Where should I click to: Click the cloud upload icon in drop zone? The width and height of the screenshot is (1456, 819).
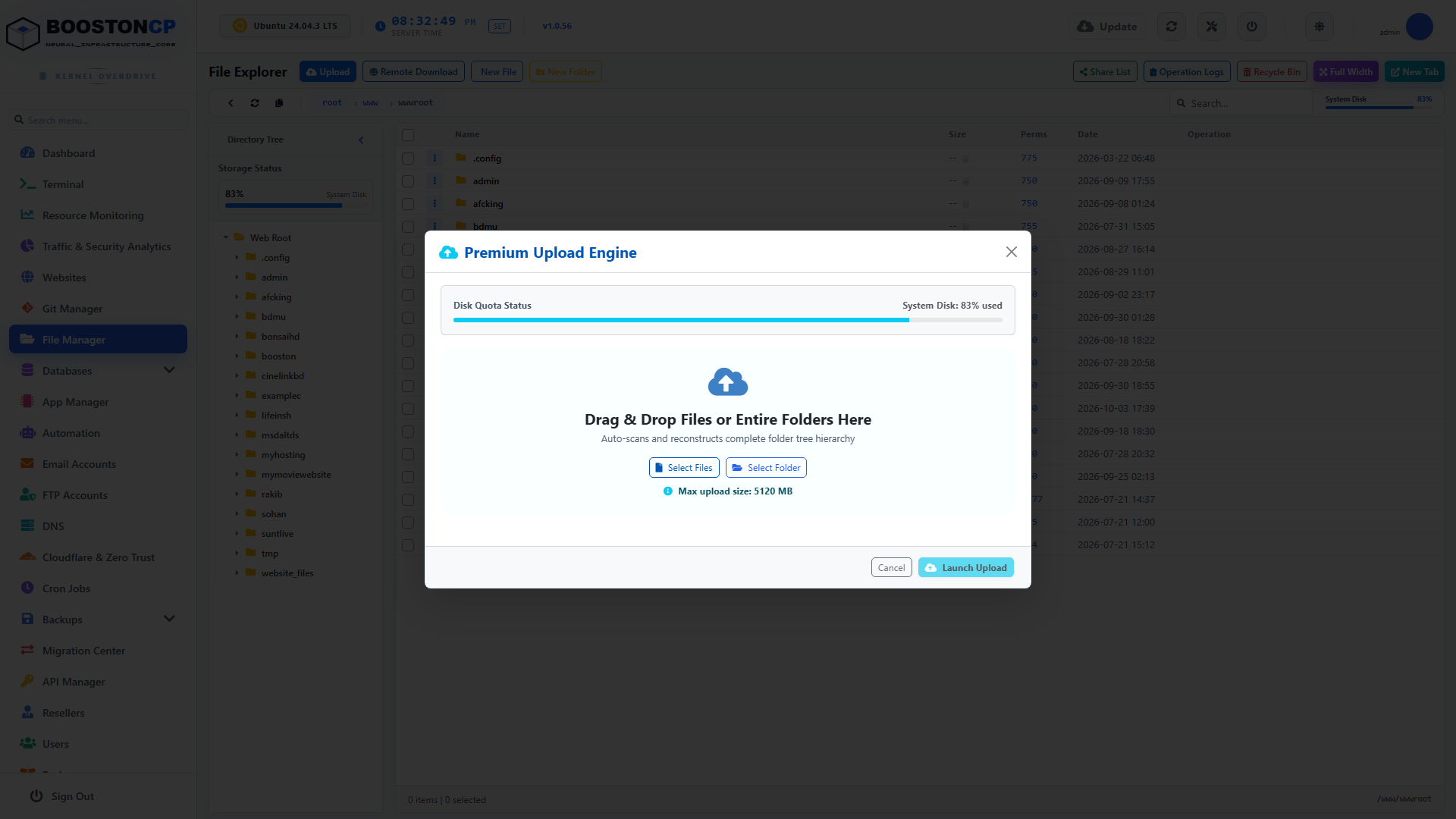point(727,382)
